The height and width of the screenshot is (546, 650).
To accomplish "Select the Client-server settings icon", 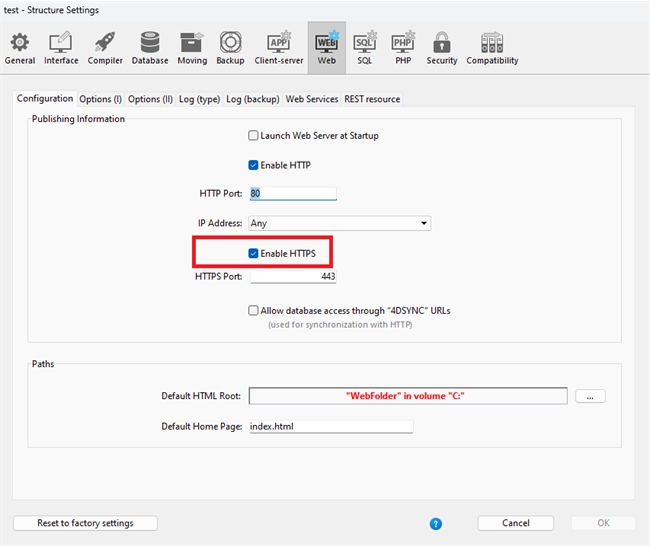I will coord(279,46).
